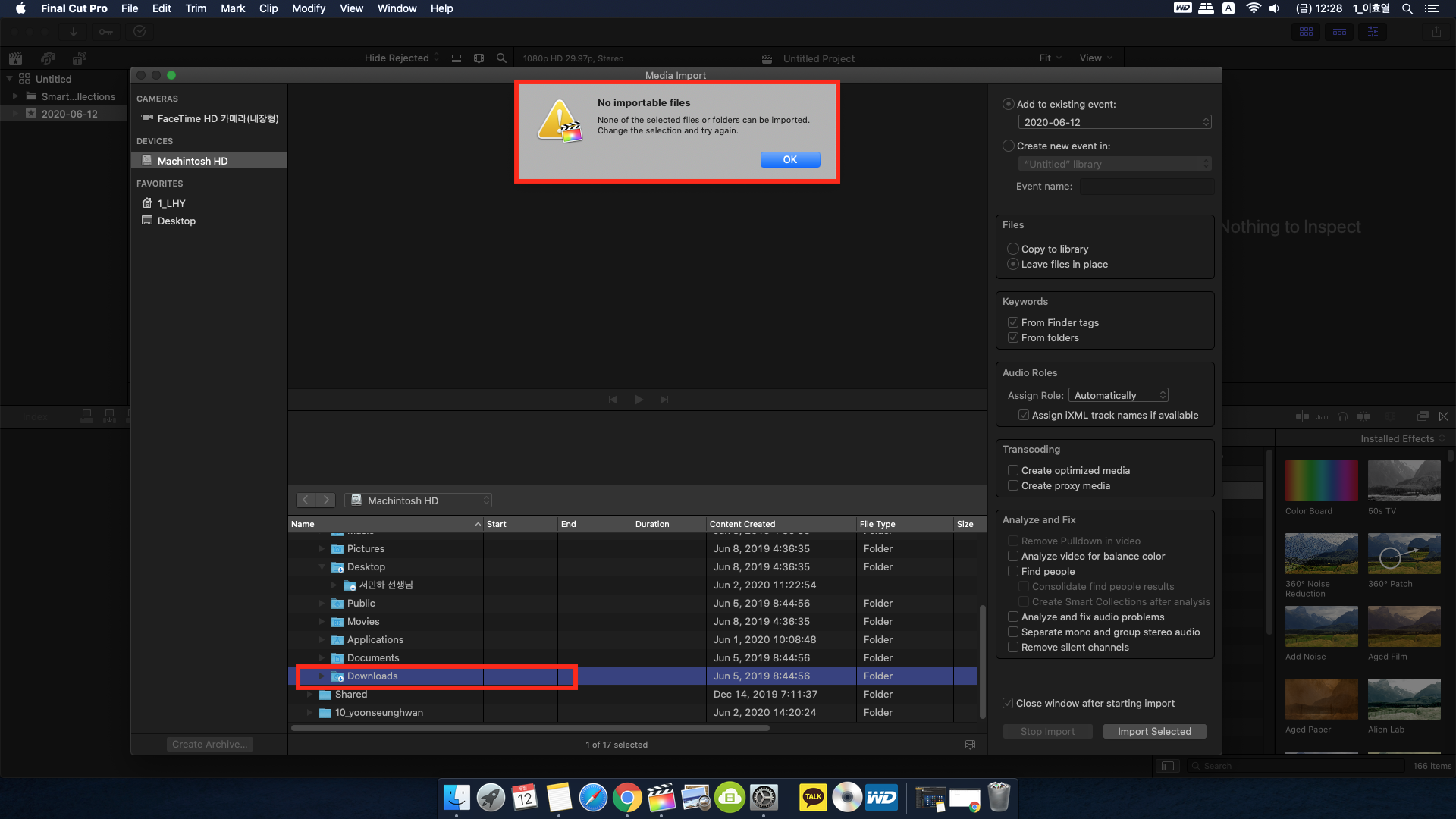1456x819 pixels.
Task: Open the Edit menu
Action: pos(162,8)
